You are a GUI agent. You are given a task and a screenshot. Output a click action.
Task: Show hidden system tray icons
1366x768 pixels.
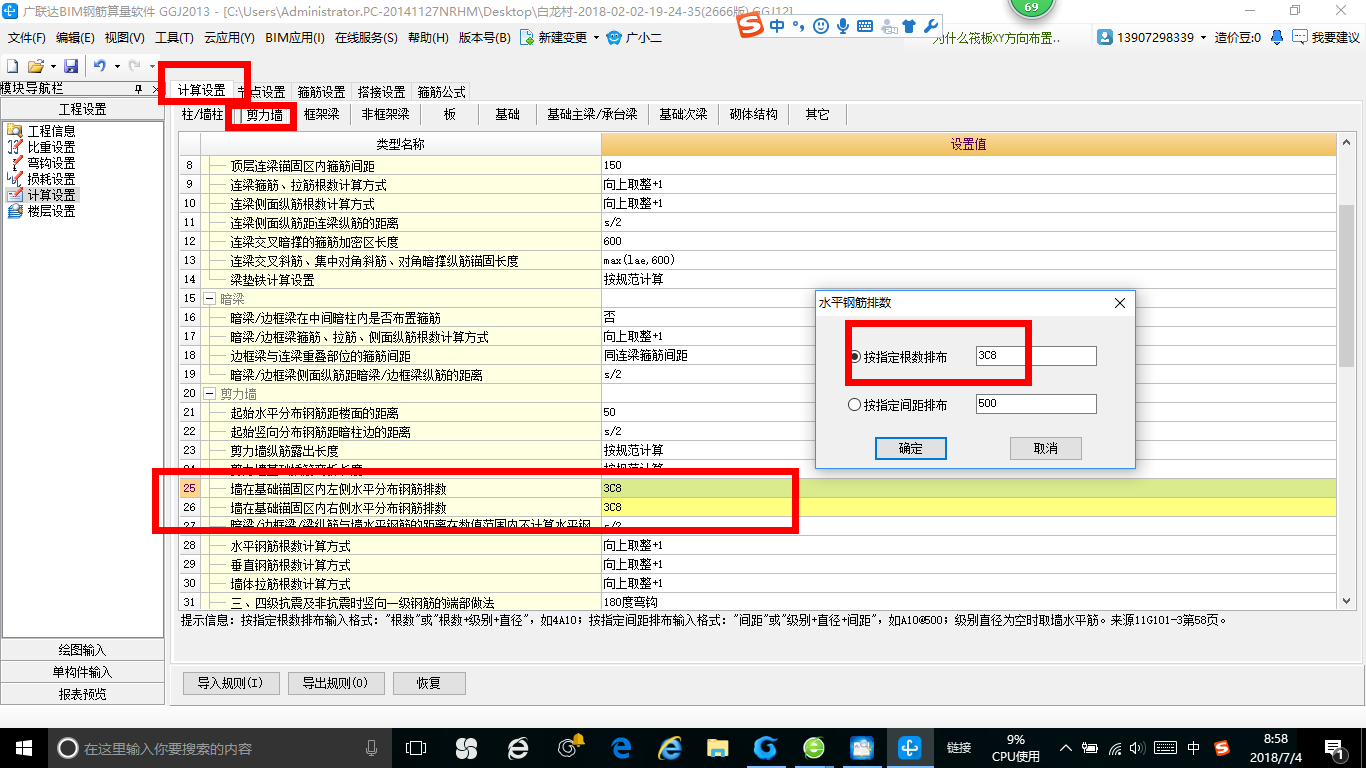(1067, 747)
